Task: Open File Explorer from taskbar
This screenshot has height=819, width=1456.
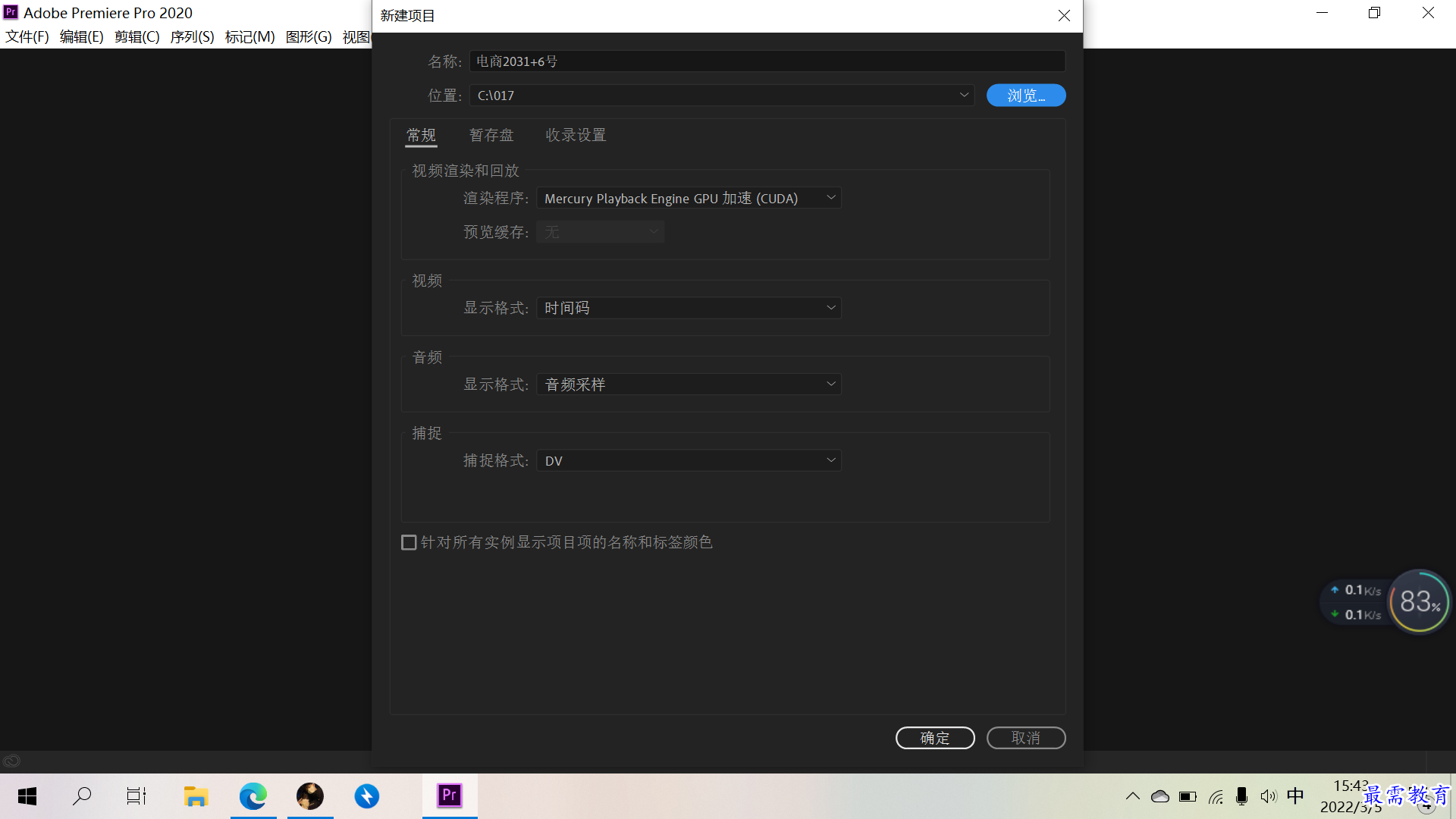Action: (x=196, y=796)
